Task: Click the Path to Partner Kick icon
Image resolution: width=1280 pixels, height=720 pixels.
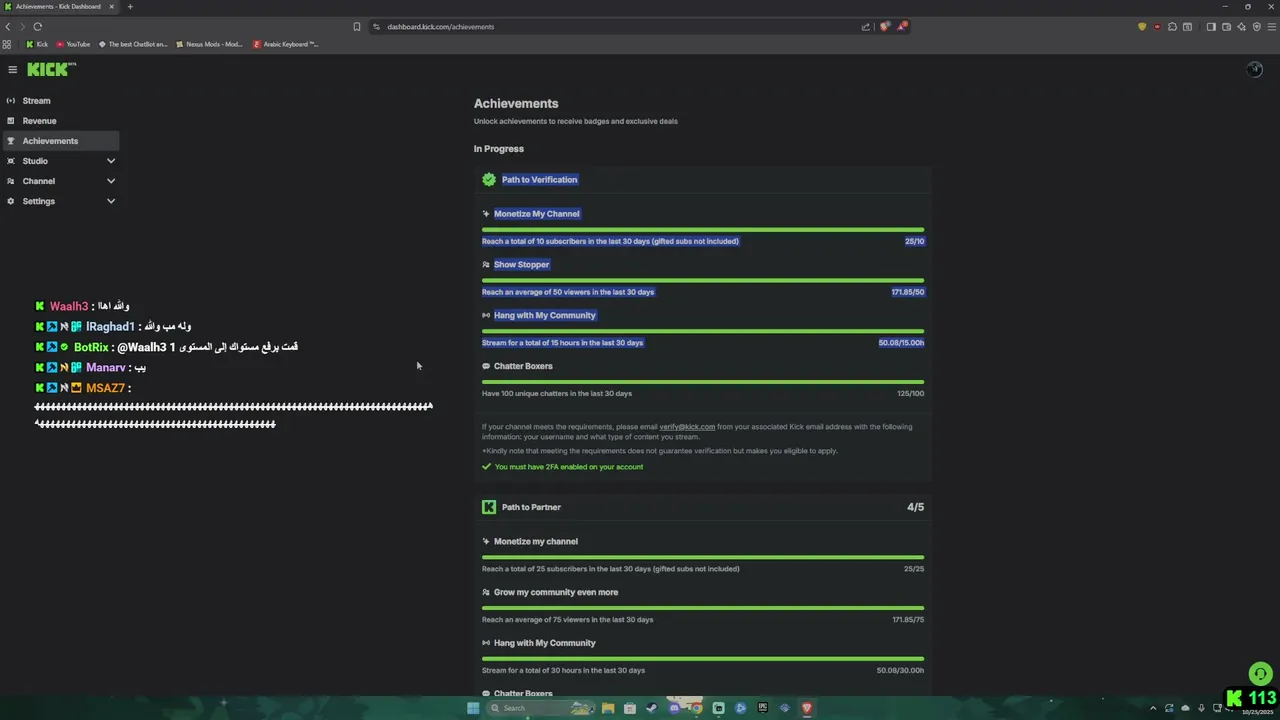Action: pos(489,507)
